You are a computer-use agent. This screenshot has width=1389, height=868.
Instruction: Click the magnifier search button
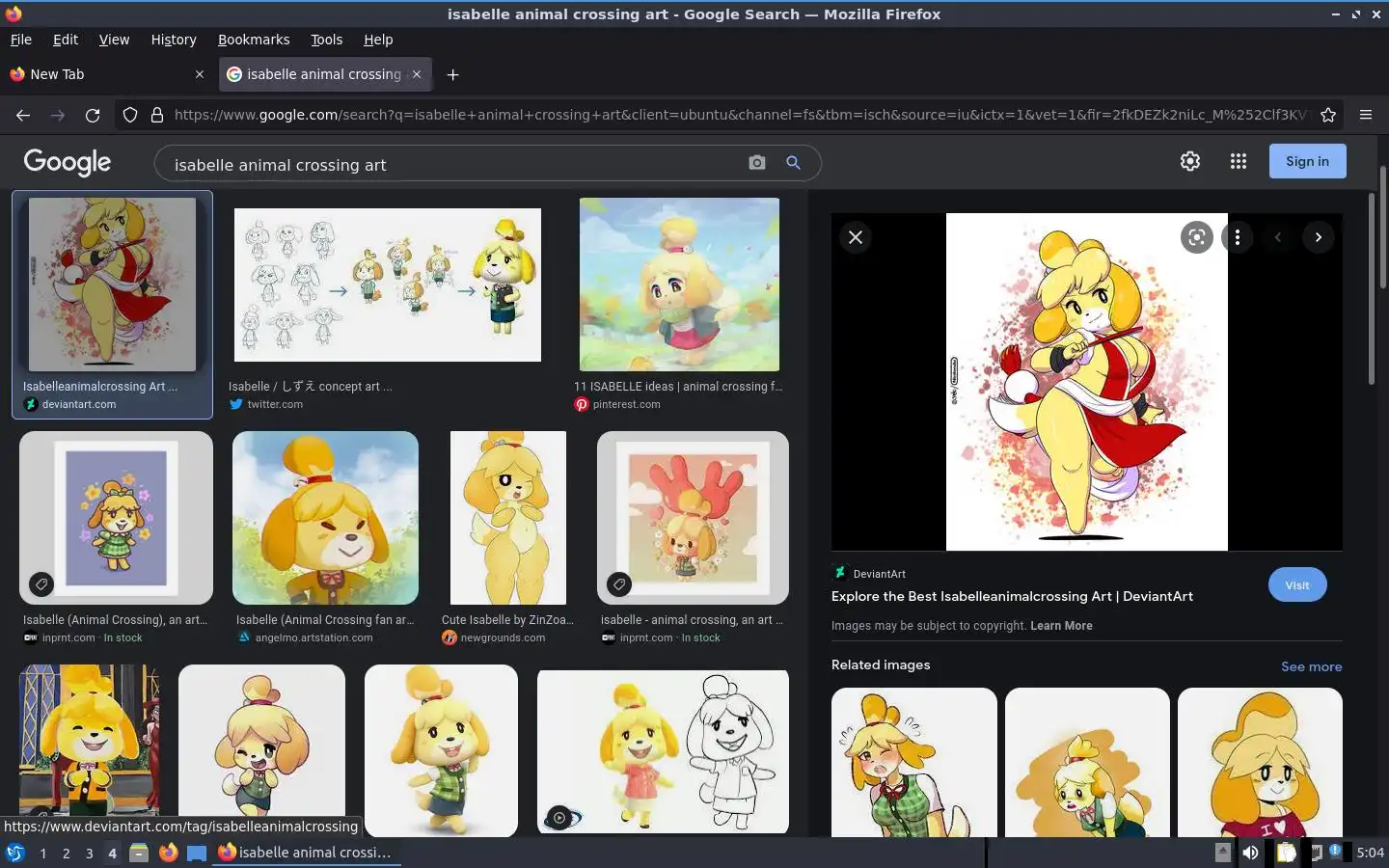click(793, 163)
